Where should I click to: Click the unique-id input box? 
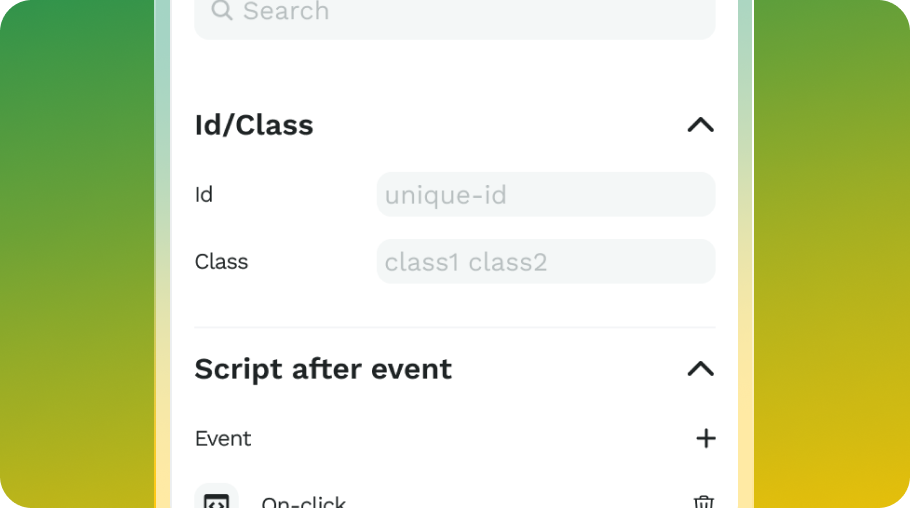(546, 194)
